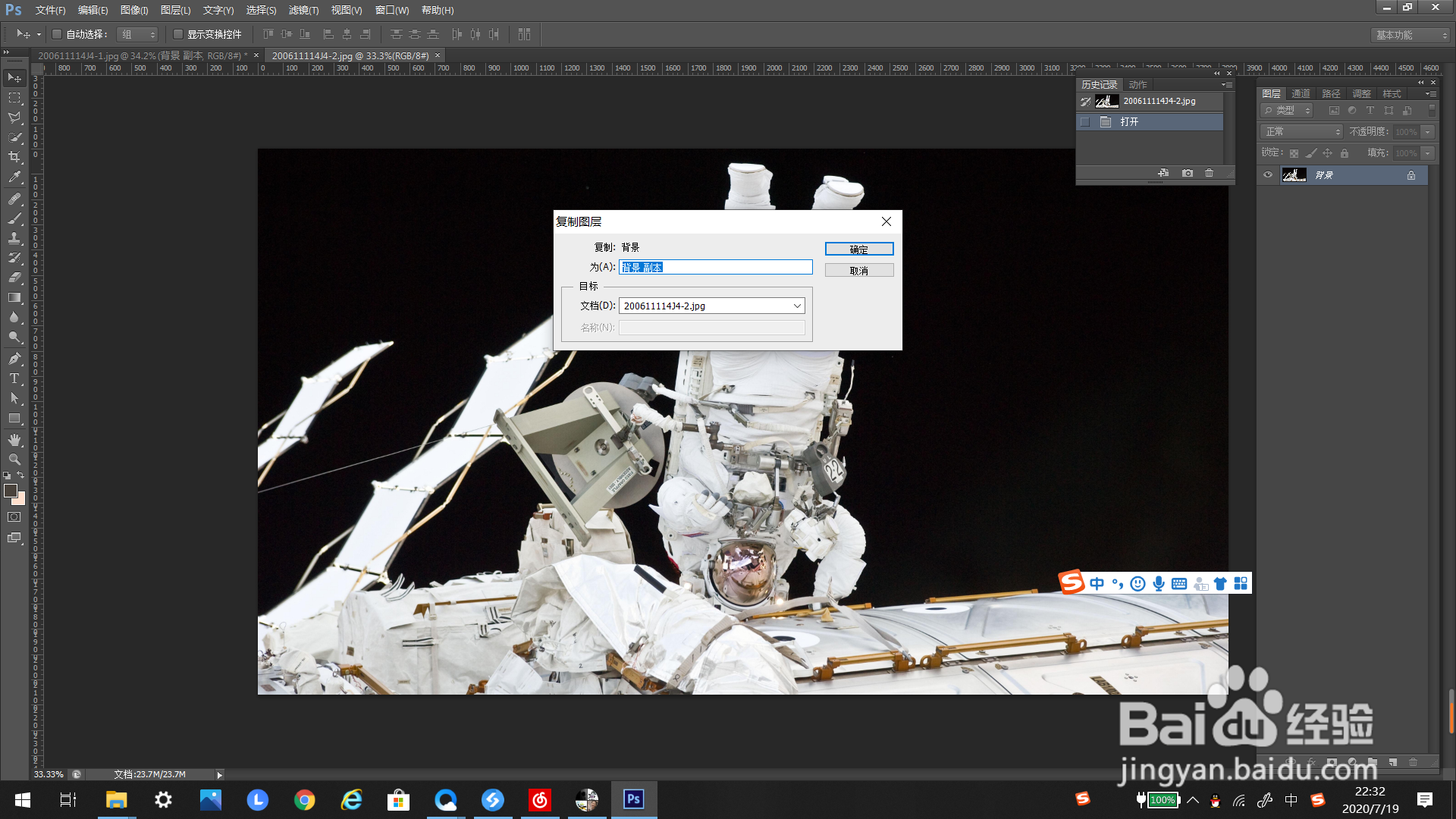This screenshot has width=1456, height=819.
Task: Switch to the 通道 channels tab
Action: [1301, 94]
